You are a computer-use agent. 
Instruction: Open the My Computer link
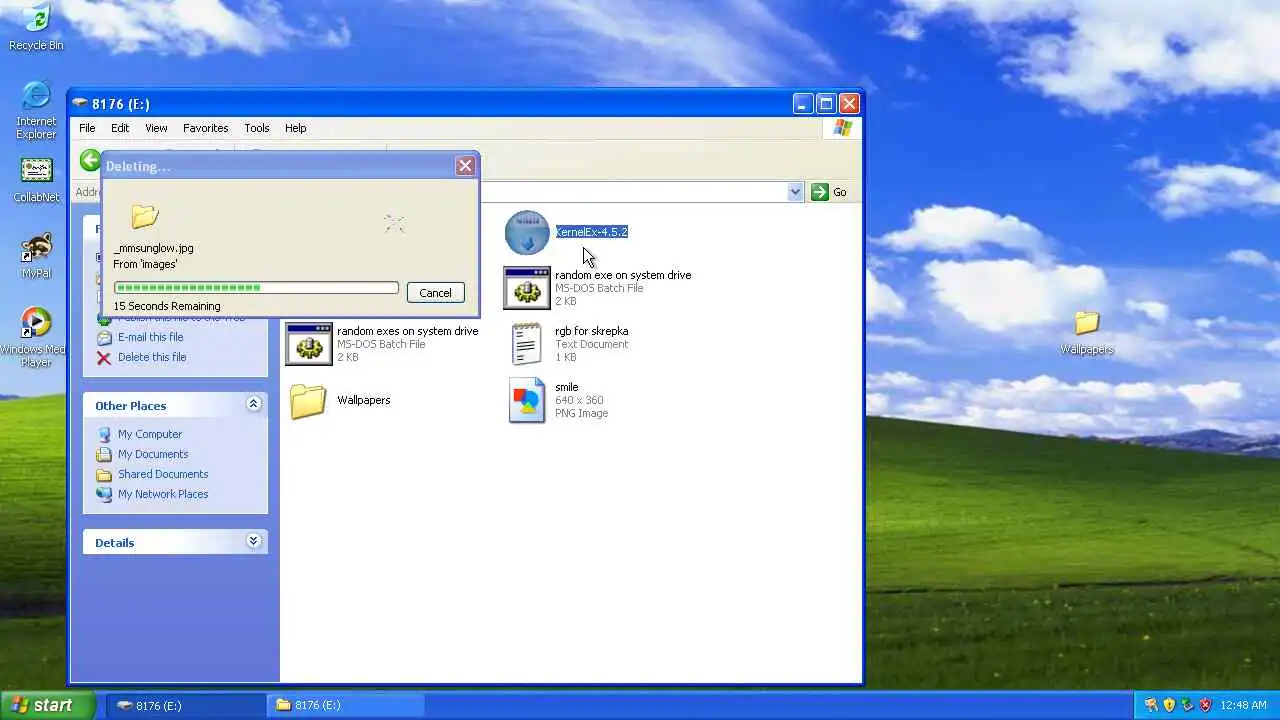[150, 434]
